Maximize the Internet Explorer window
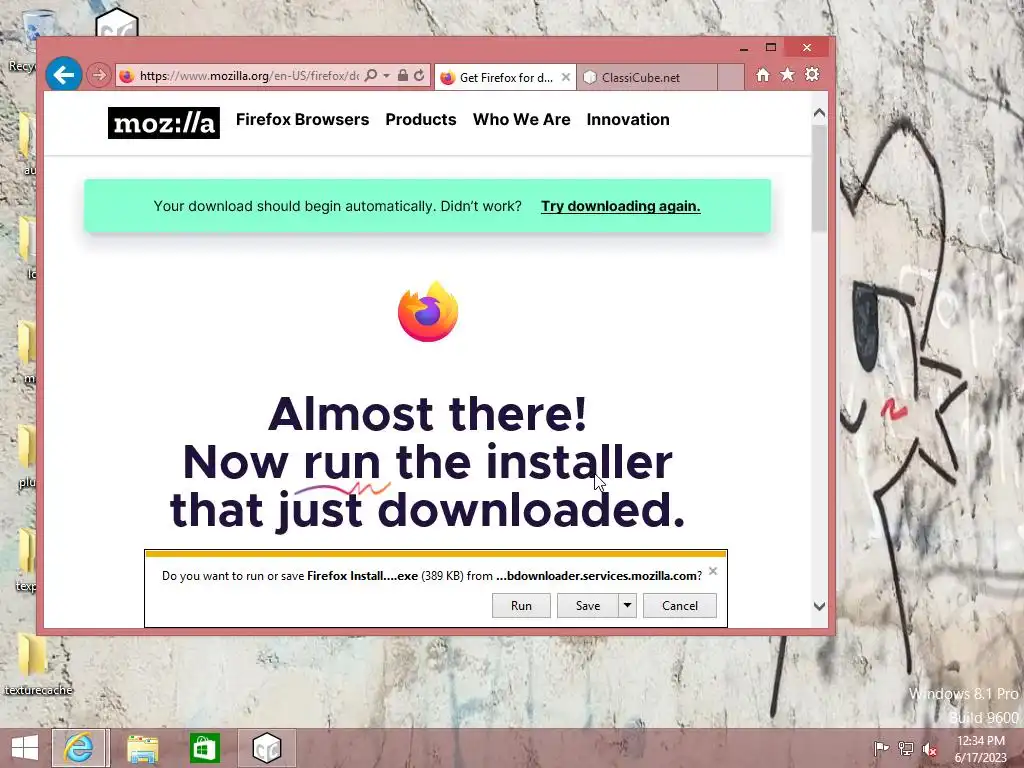This screenshot has width=1024, height=768. tap(771, 47)
